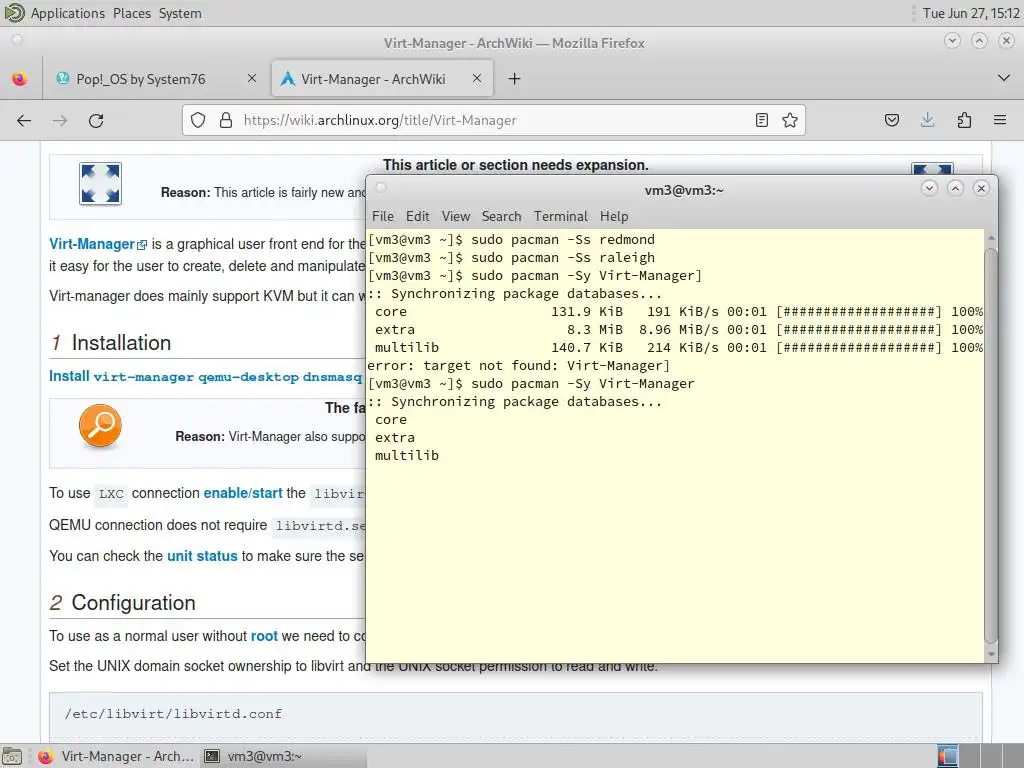The image size is (1024, 768).
Task: Click the show desktop panel icon
Action: tap(11, 756)
